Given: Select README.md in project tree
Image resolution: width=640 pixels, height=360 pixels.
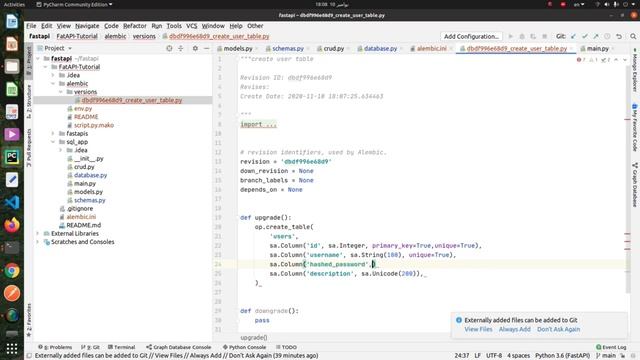Looking at the screenshot, I should tap(84, 225).
